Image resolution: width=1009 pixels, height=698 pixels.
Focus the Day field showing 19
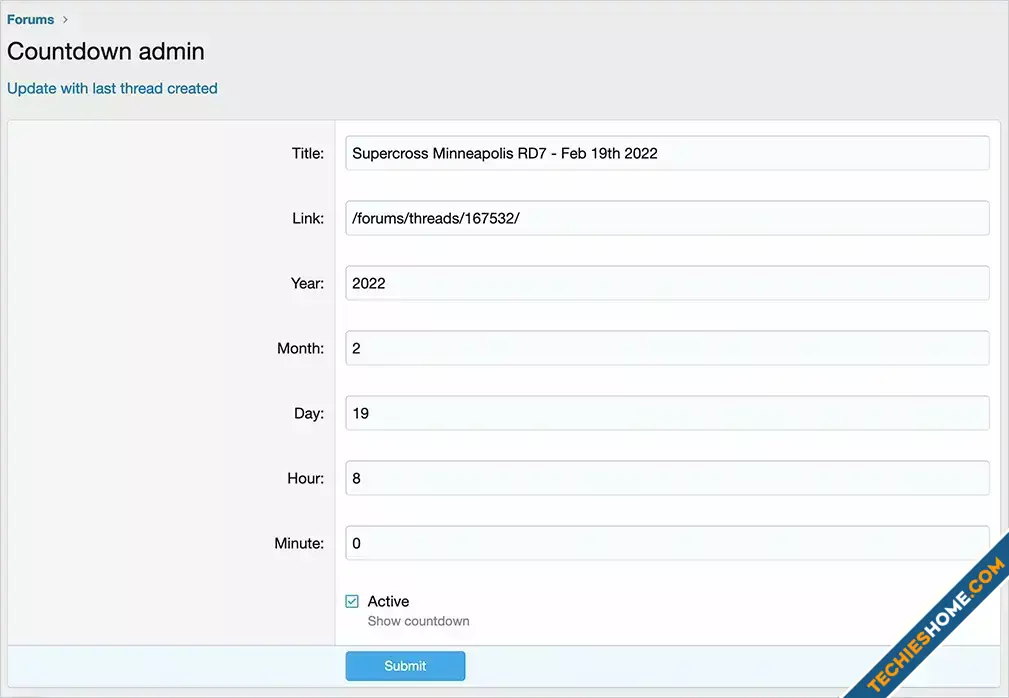[667, 413]
